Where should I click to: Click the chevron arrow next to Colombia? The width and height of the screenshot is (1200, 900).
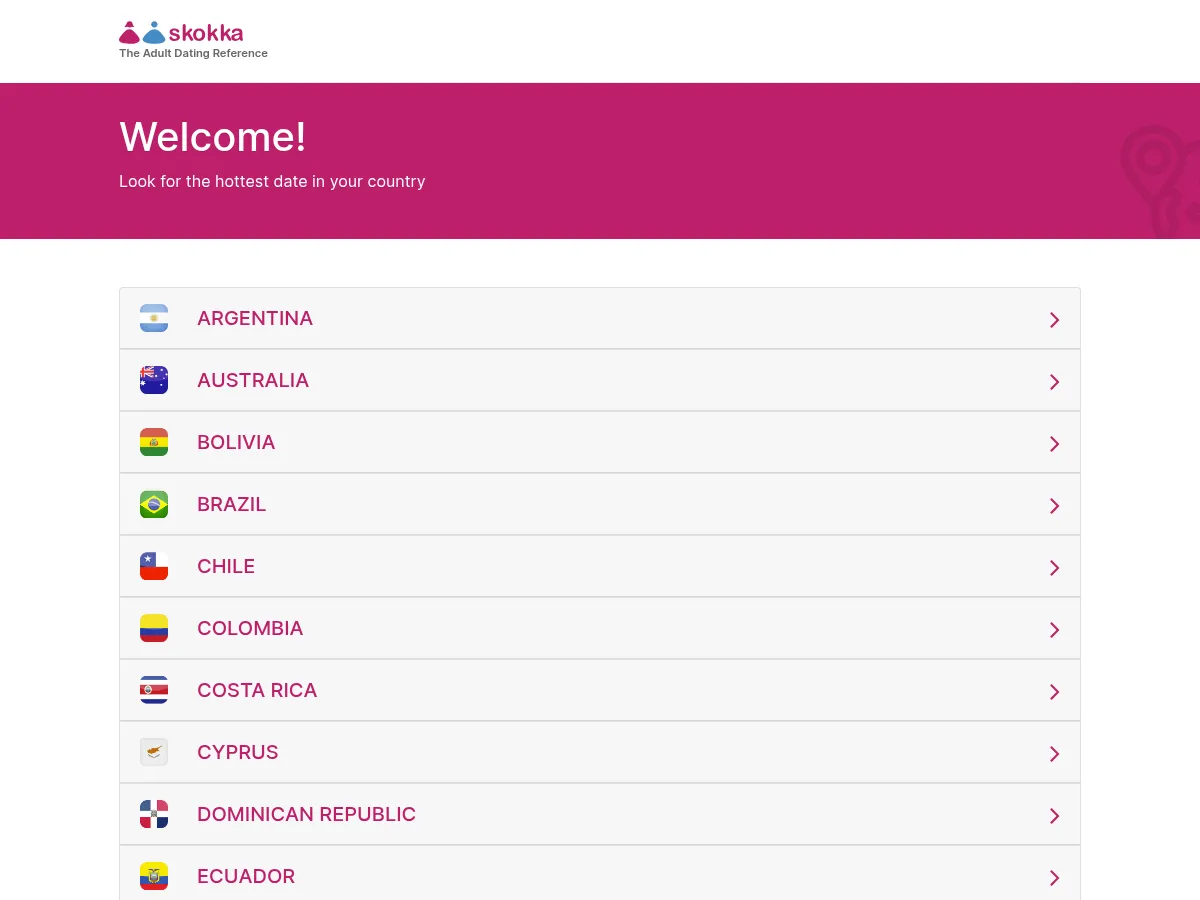click(1054, 630)
